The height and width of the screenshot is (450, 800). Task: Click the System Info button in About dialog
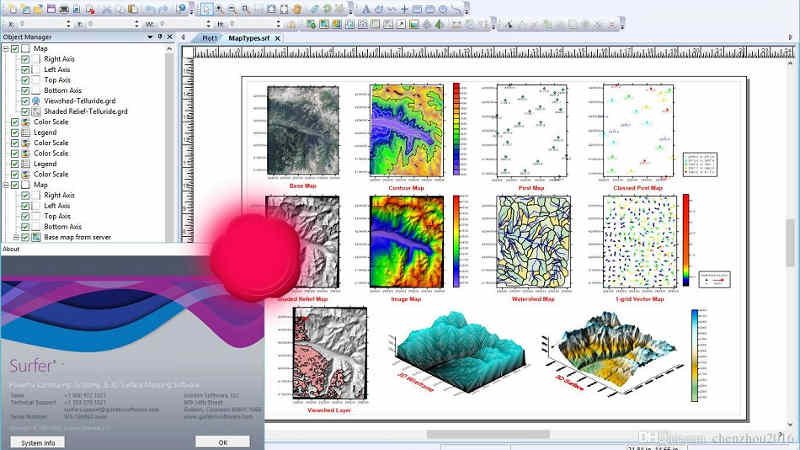(x=38, y=442)
